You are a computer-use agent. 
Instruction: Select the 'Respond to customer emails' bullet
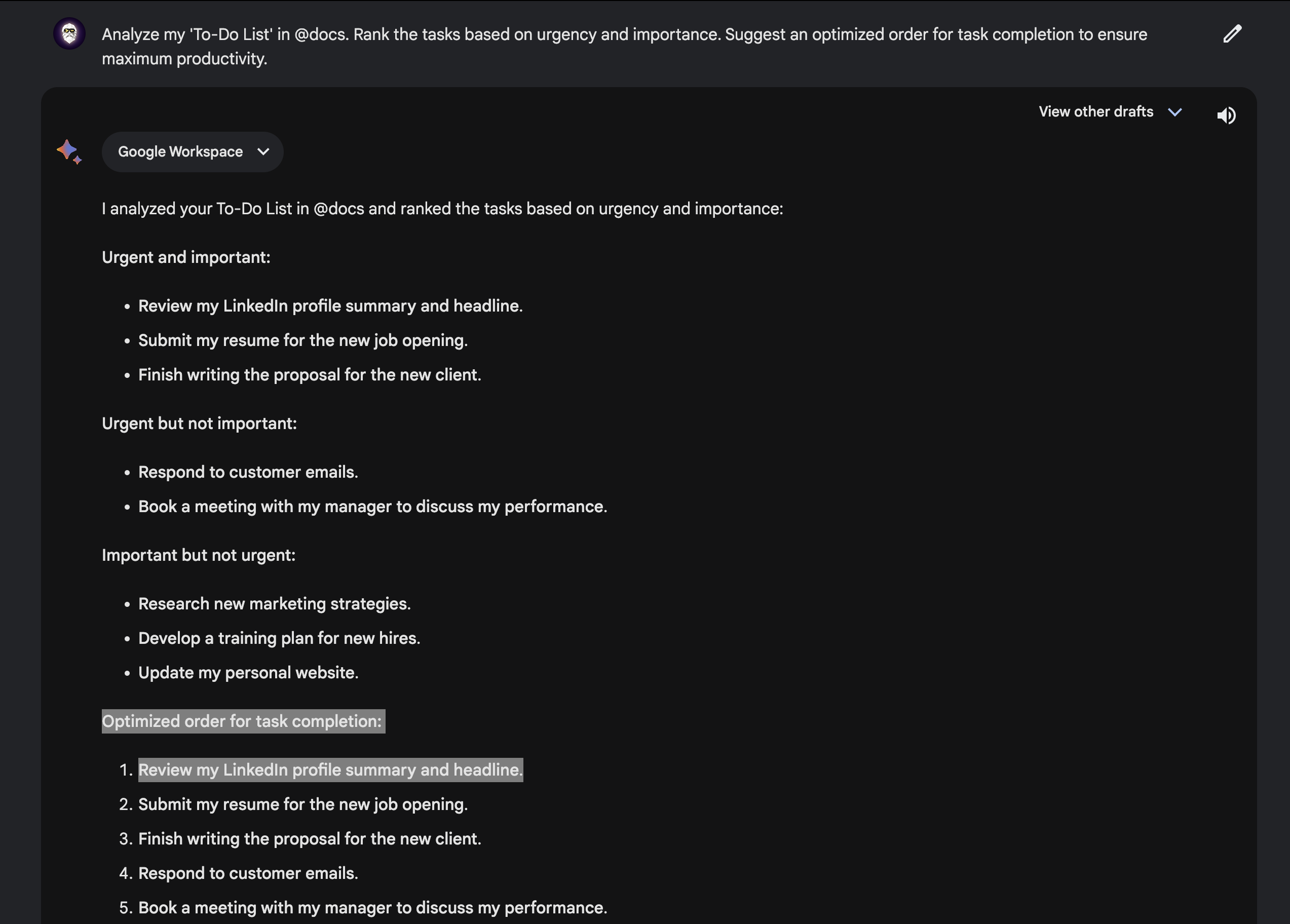click(x=248, y=472)
